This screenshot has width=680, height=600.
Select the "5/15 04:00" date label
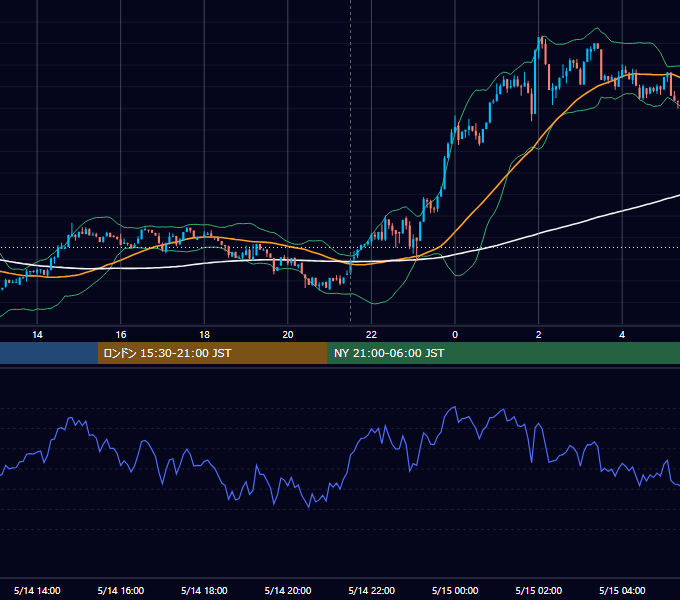[622, 590]
